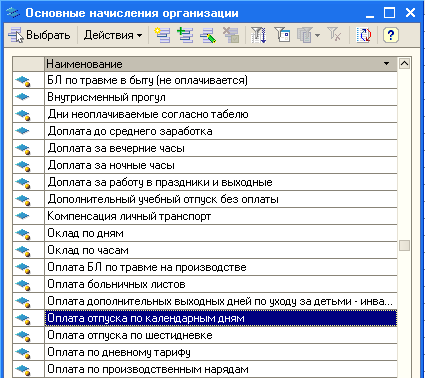Image resolution: width=425 pixels, height=378 pixels.
Task: Open filter and sort settings icon
Action: [259, 35]
